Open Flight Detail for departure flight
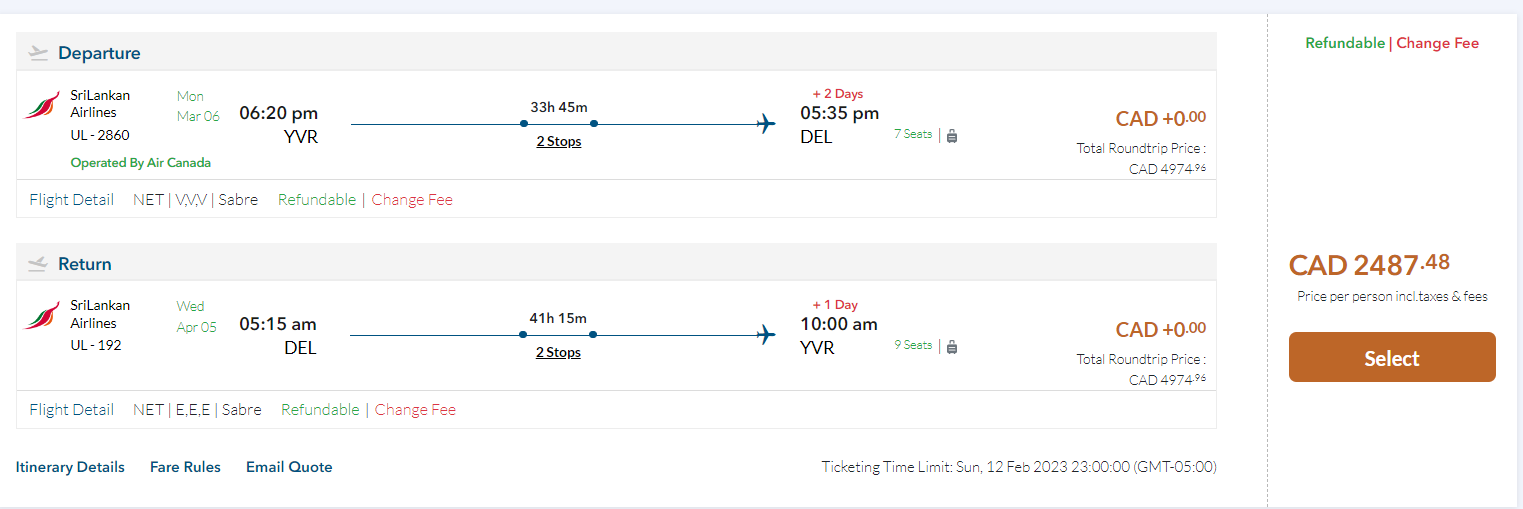The width and height of the screenshot is (1523, 509). [72, 200]
